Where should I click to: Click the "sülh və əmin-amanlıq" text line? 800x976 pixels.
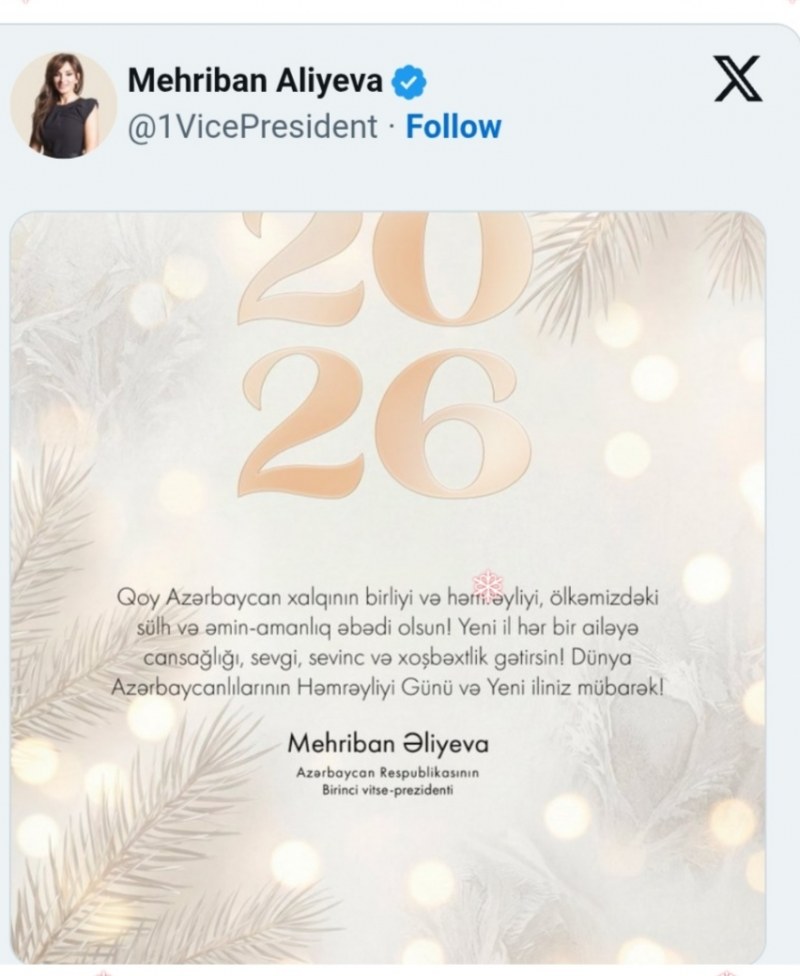coord(387,627)
